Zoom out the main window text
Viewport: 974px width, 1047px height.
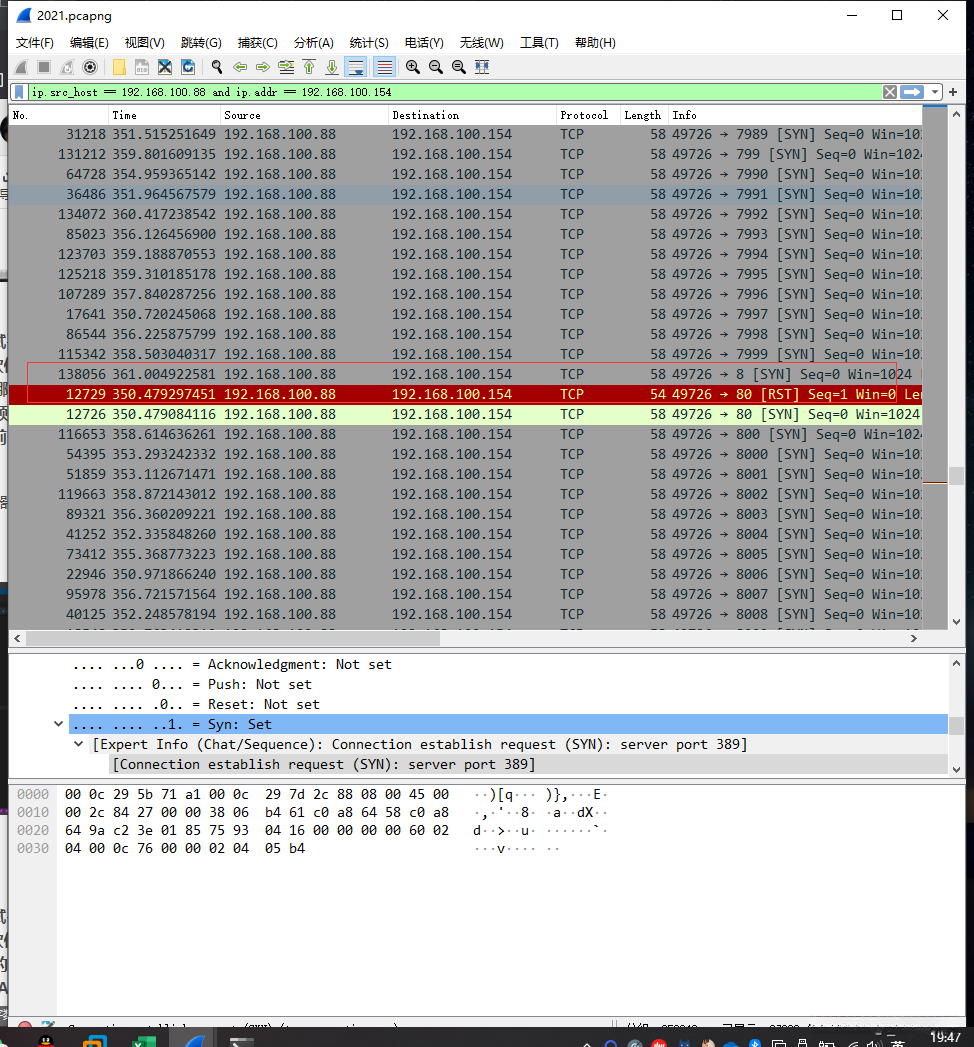pyautogui.click(x=436, y=67)
